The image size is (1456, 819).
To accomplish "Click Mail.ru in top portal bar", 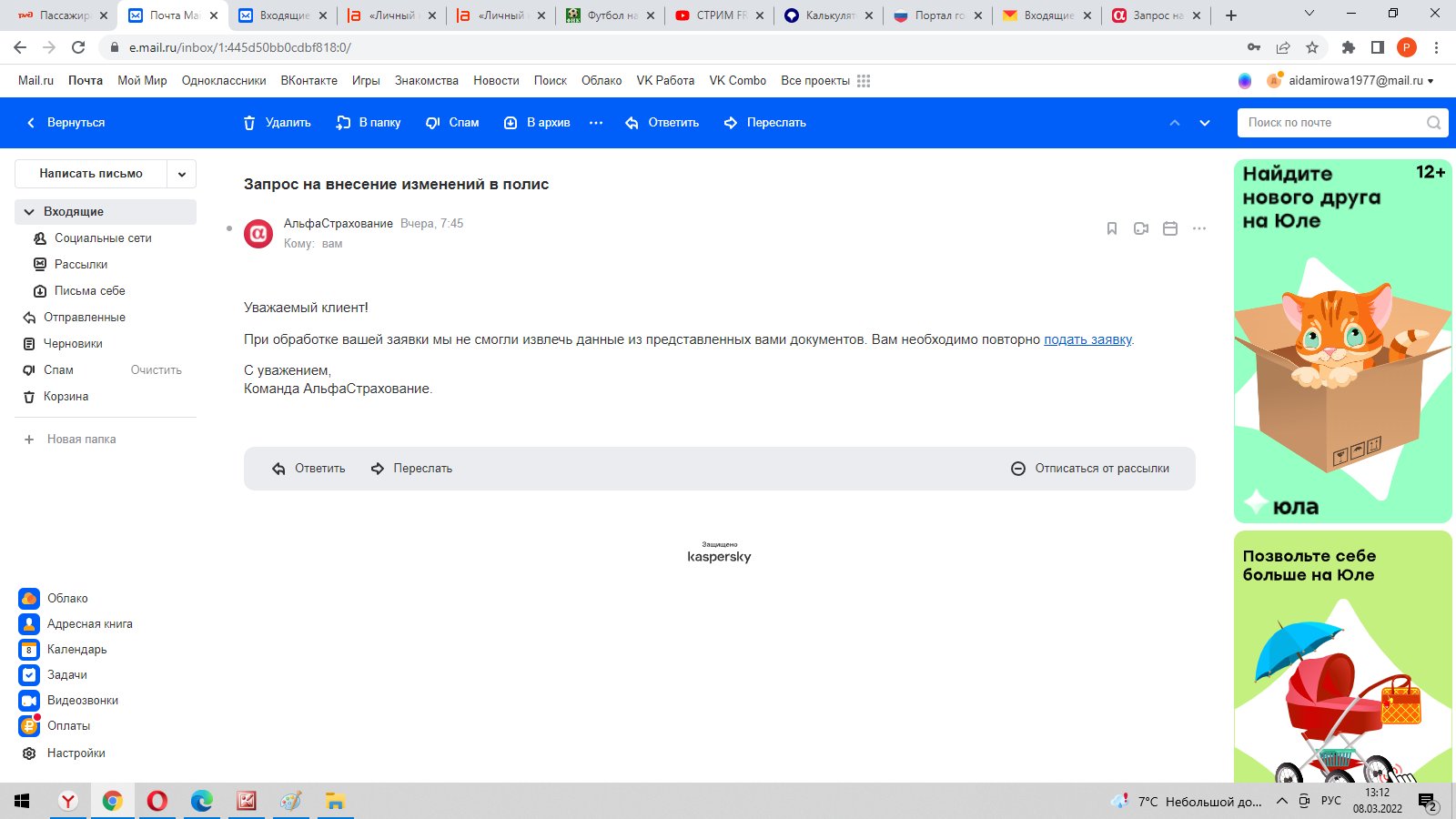I will [x=35, y=81].
